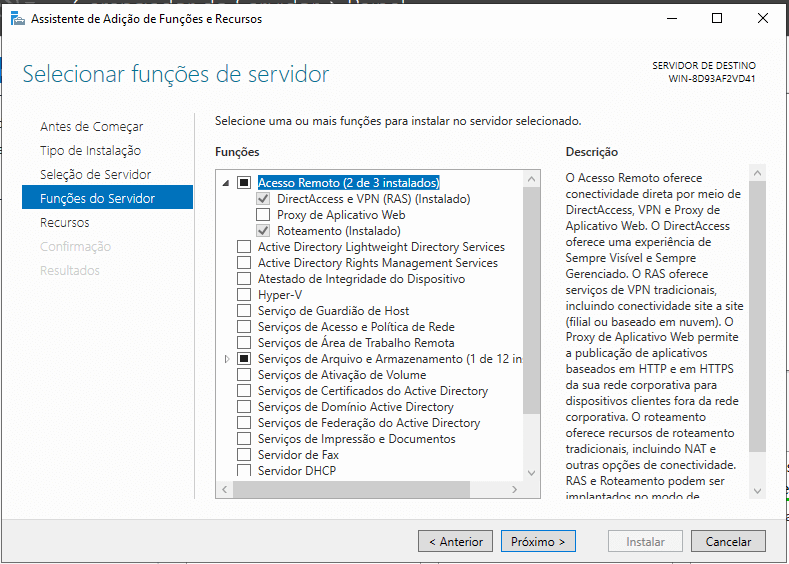The image size is (789, 564).
Task: Toggle Serviços de Arquivo e Armazenamento checkbox
Action: point(244,359)
